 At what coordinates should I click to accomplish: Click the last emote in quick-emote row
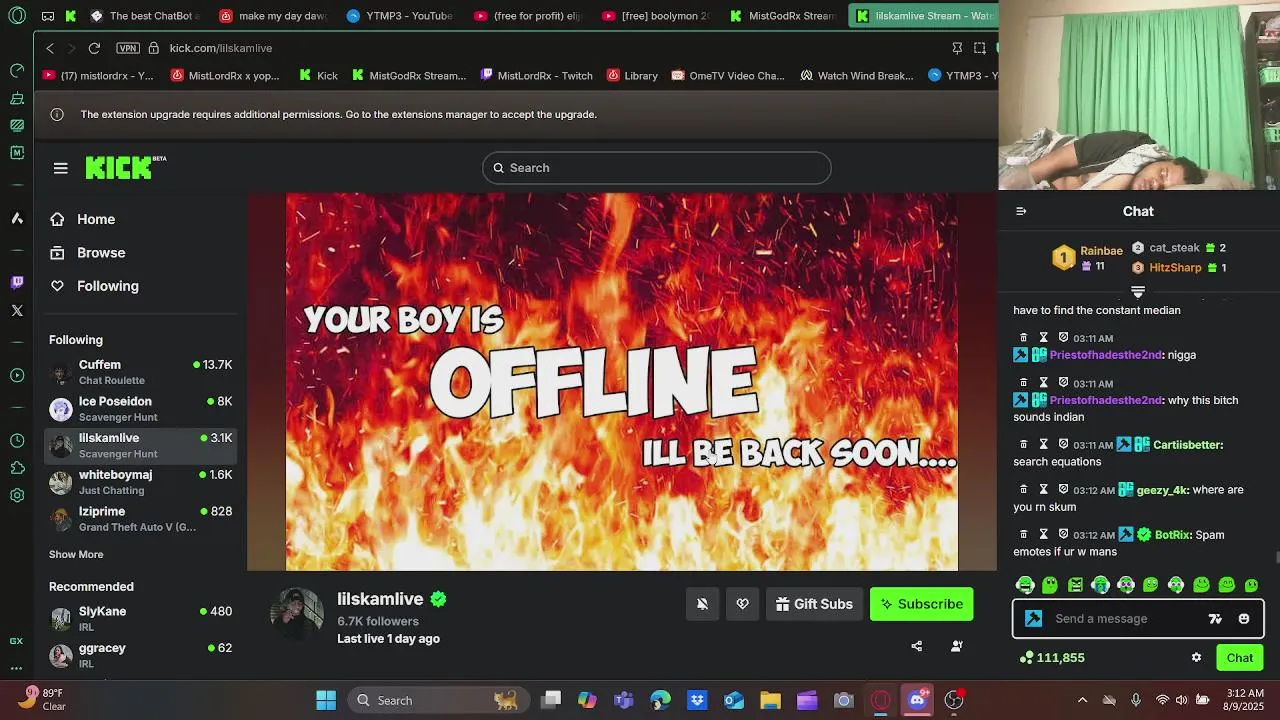(x=1252, y=585)
